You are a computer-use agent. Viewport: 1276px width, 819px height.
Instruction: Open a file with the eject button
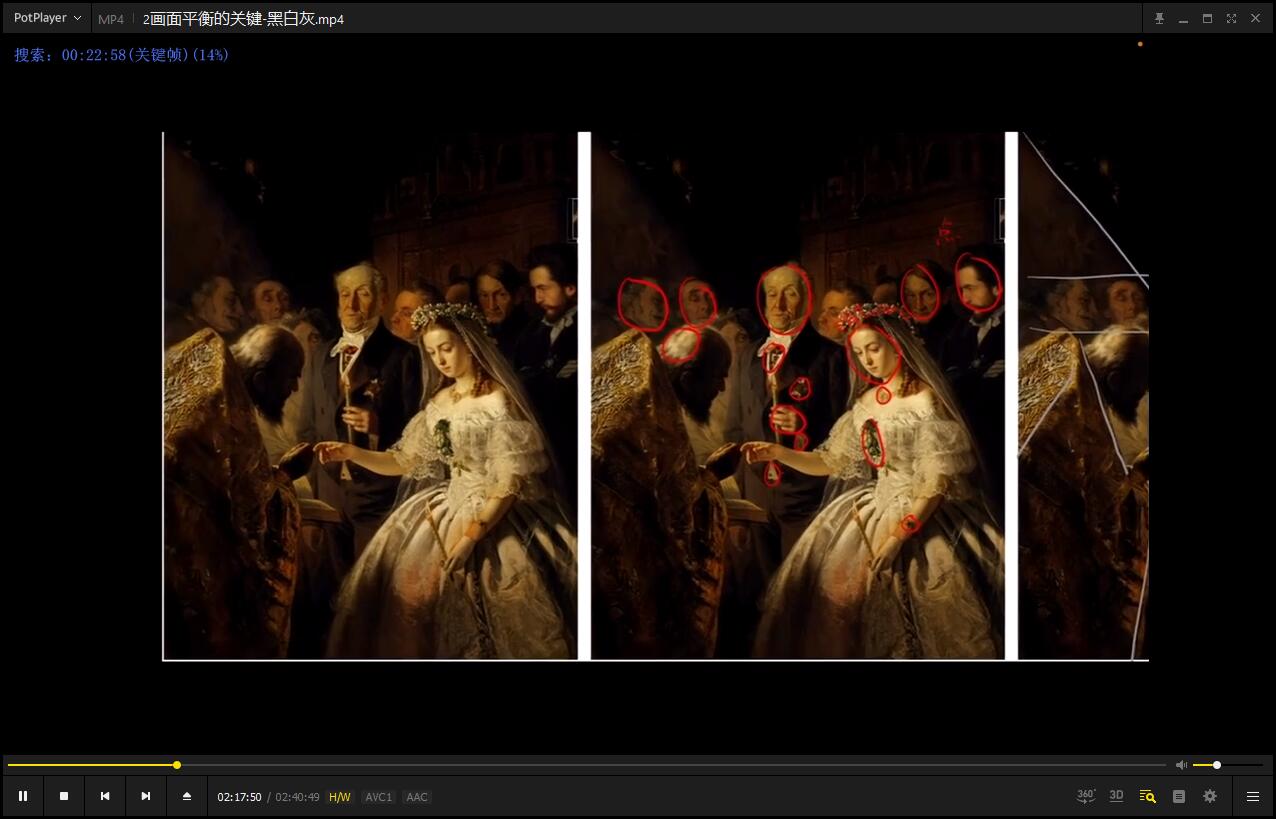[x=187, y=796]
